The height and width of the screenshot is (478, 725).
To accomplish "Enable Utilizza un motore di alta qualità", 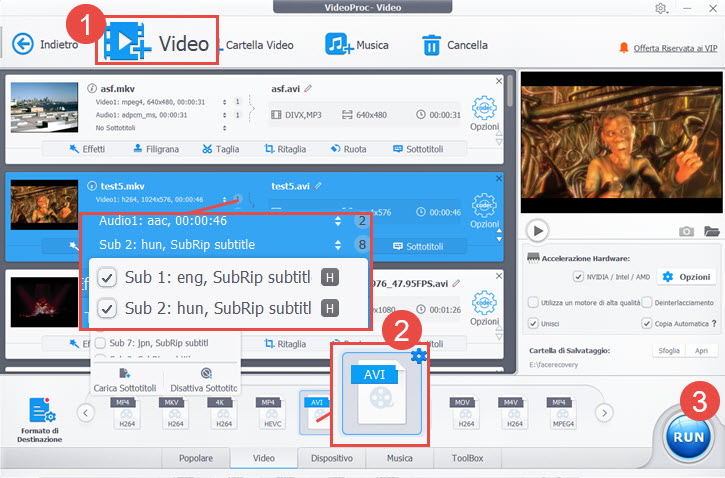I will point(533,302).
